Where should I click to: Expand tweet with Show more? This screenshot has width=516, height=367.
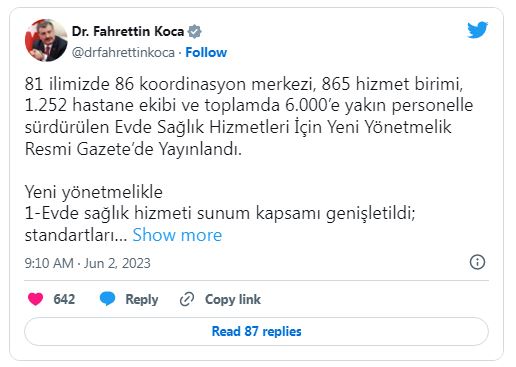[177, 235]
